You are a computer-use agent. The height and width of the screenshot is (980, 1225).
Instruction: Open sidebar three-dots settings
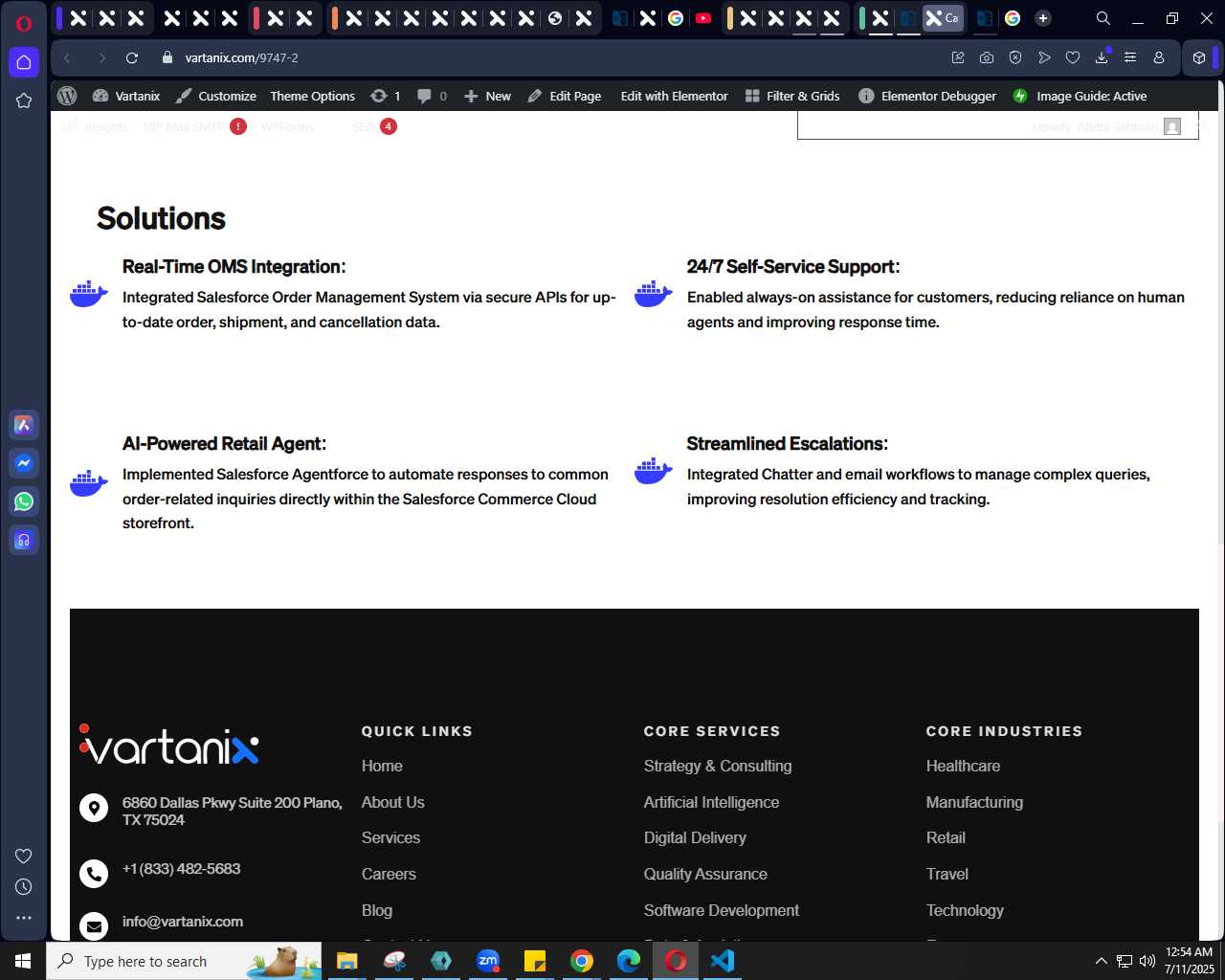click(x=24, y=918)
